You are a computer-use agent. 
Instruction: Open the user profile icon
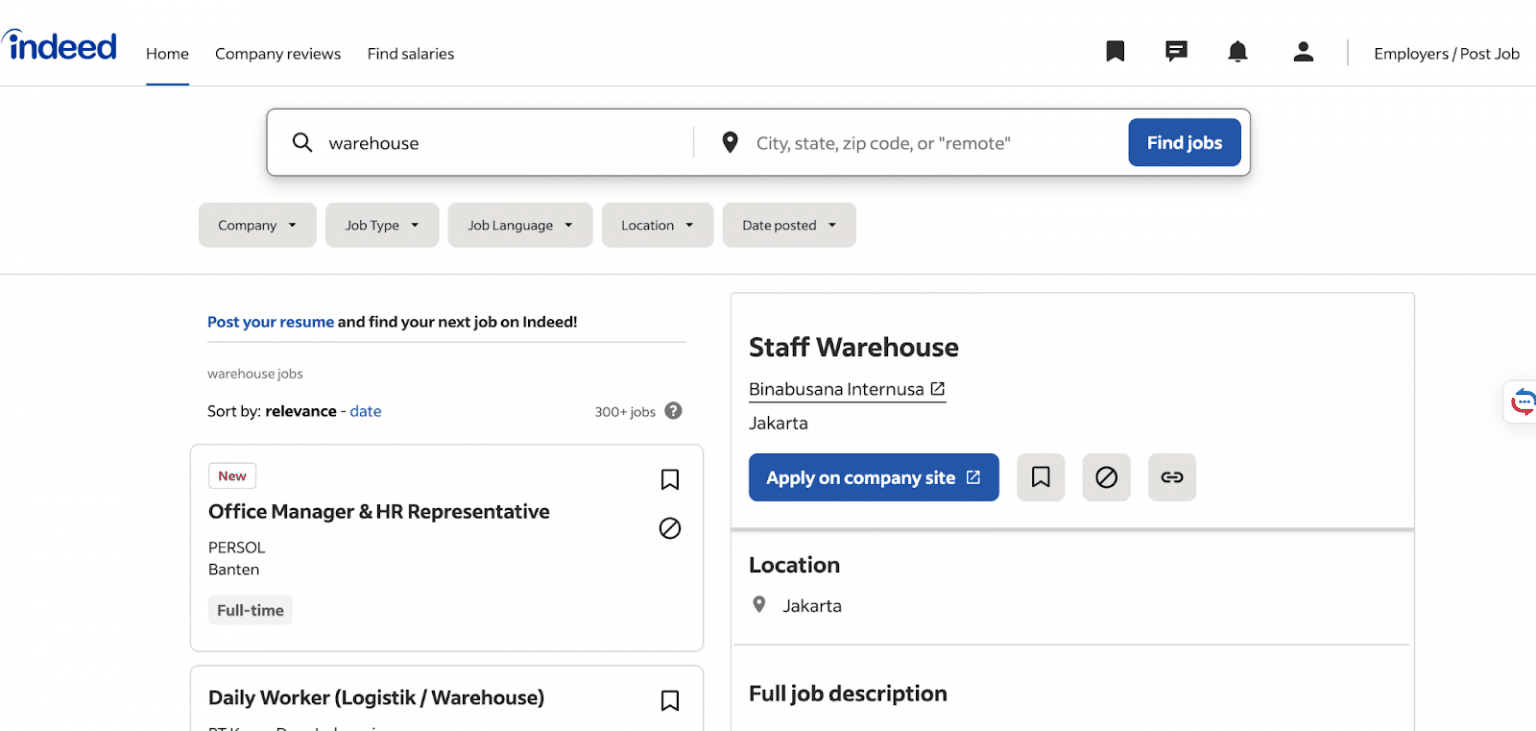coord(1302,52)
